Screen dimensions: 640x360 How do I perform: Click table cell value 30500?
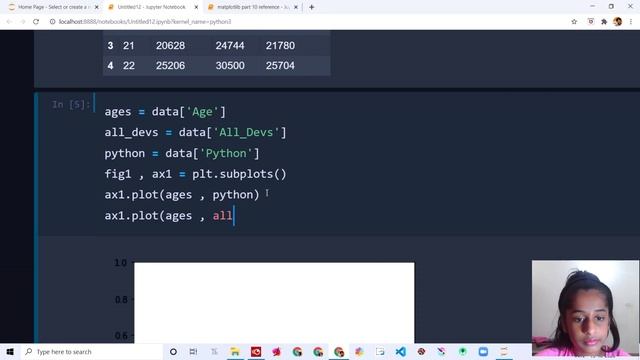(230, 65)
